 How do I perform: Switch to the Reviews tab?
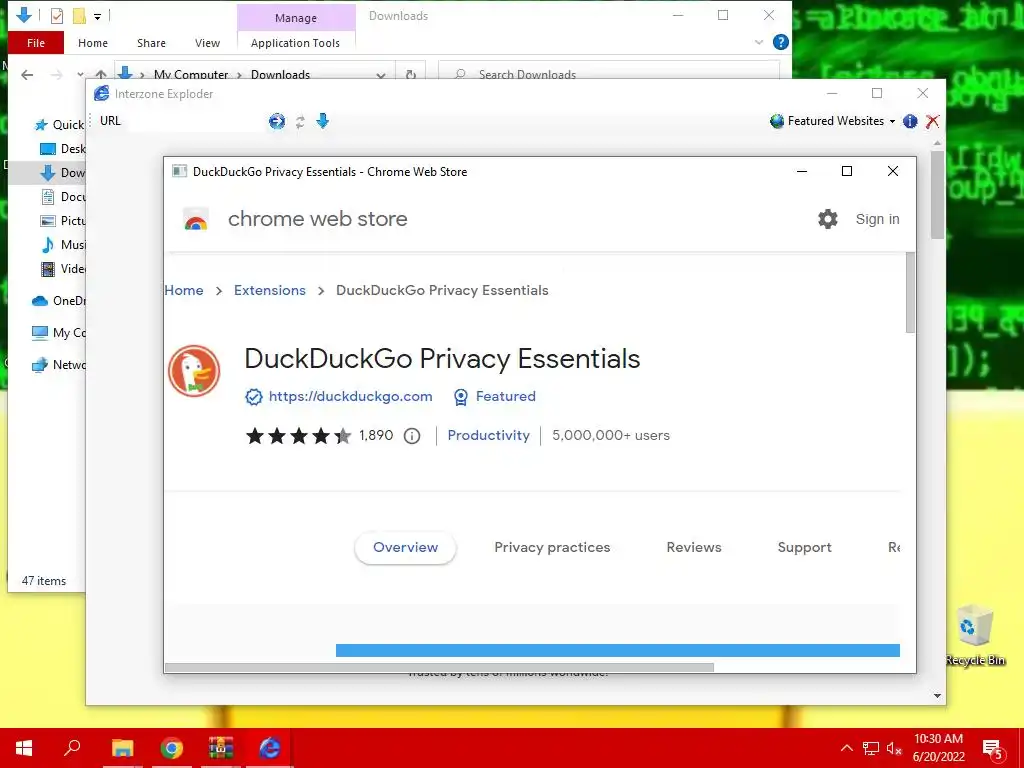tap(694, 547)
